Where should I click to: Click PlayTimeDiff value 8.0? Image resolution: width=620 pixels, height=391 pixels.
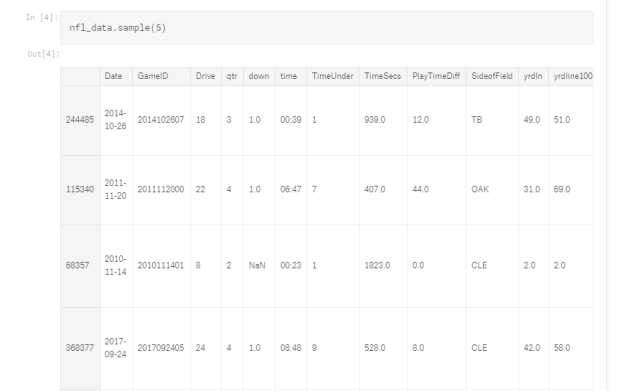[x=418, y=348]
